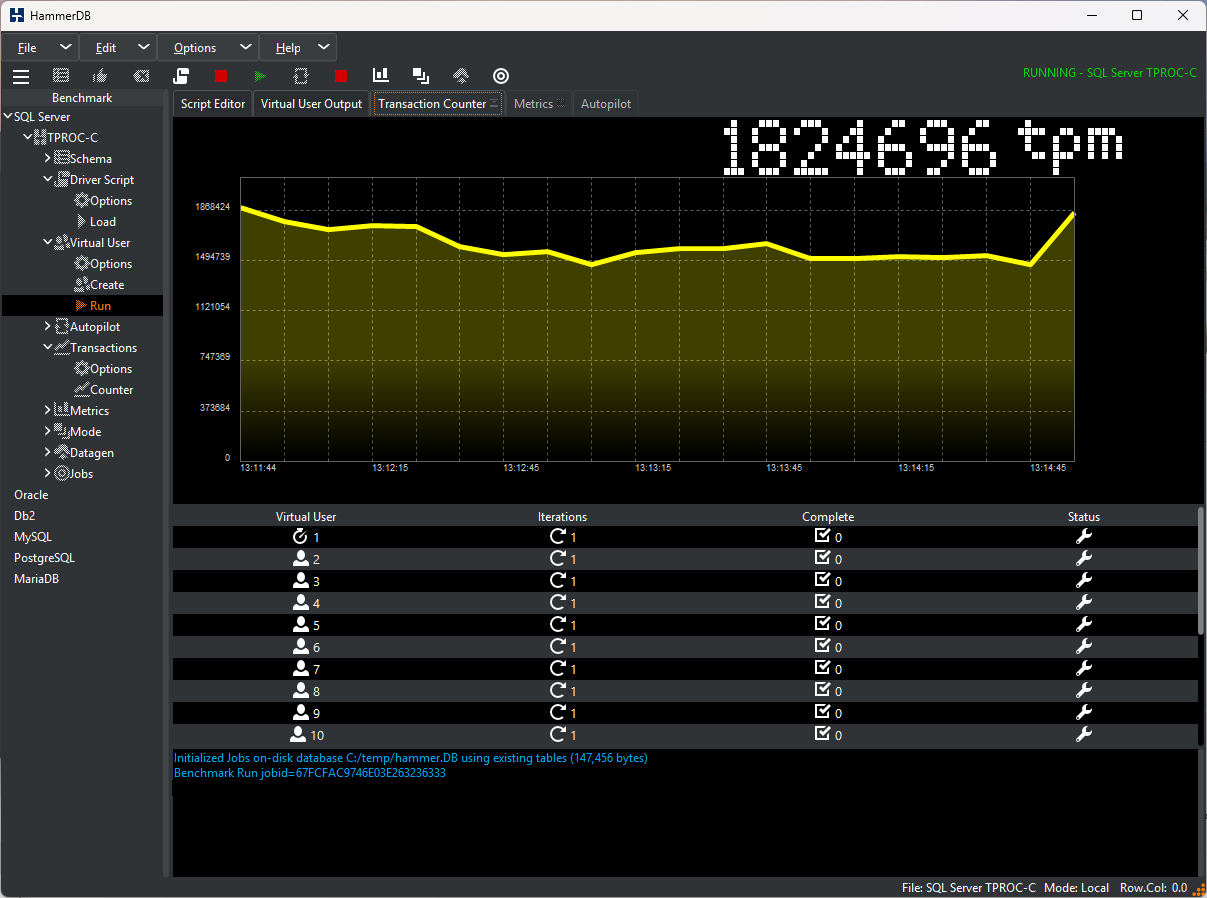Image resolution: width=1207 pixels, height=898 pixels.
Task: Expand the Jobs tree node
Action: tap(48, 474)
